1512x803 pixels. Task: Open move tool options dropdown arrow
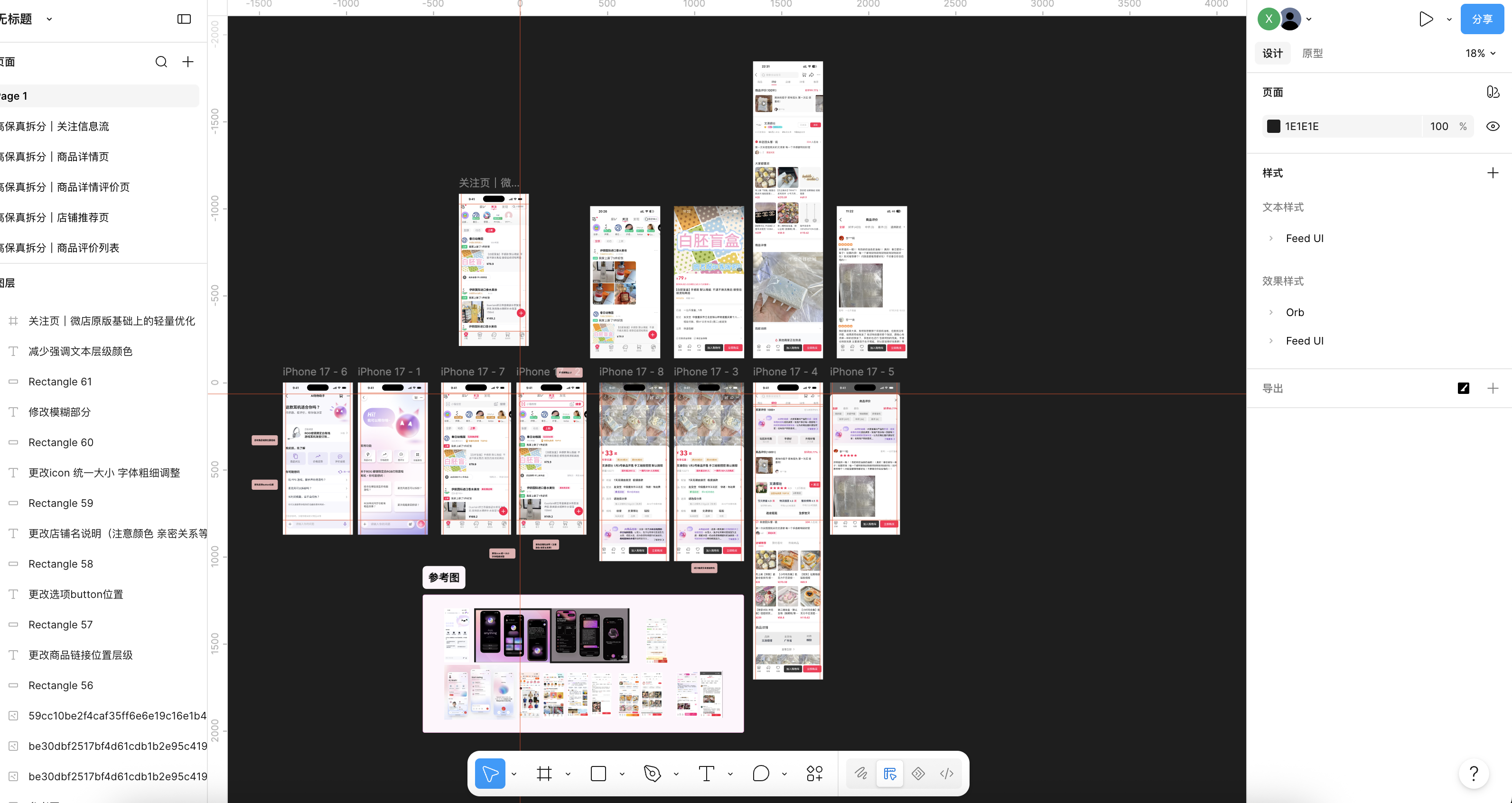[x=514, y=774]
